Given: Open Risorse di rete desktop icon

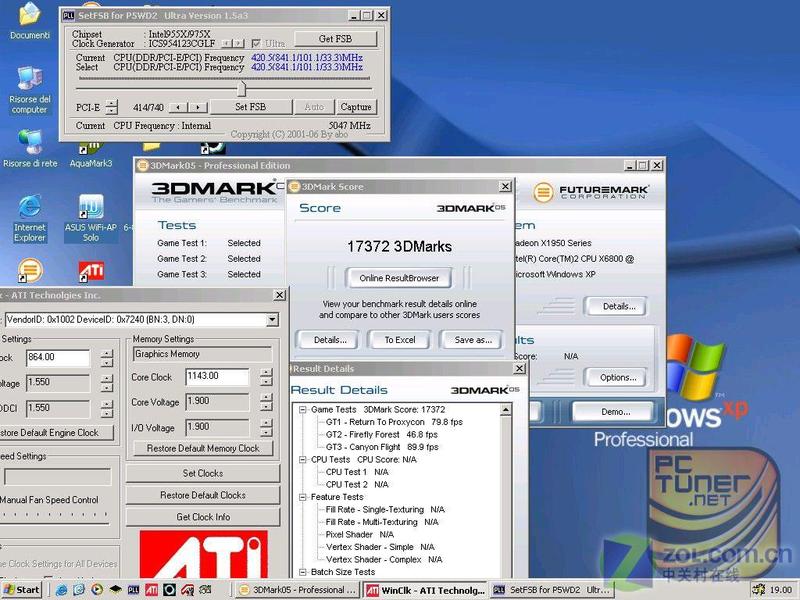Looking at the screenshot, I should point(31,149).
